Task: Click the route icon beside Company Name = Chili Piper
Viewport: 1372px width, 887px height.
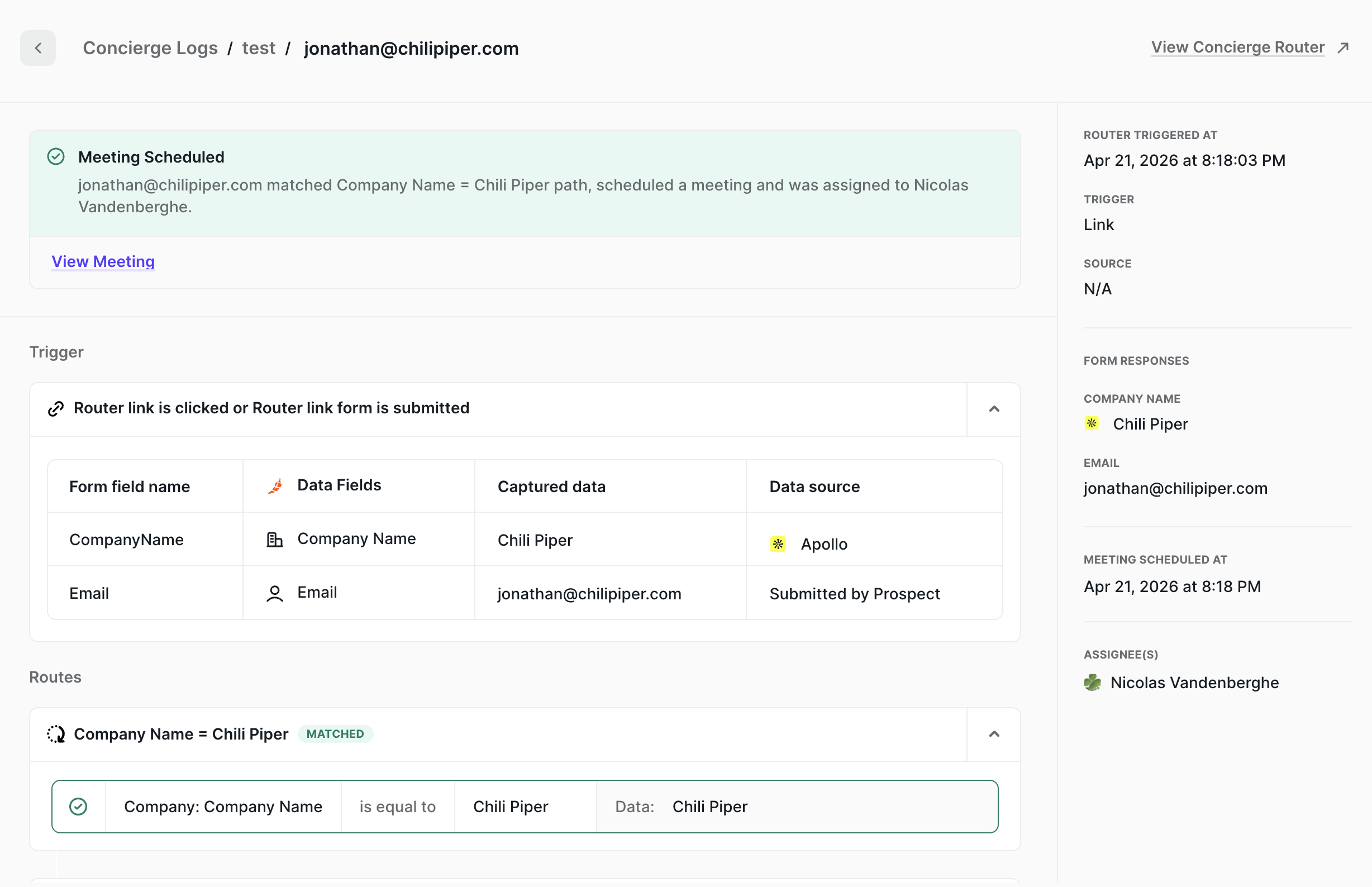Action: [56, 734]
